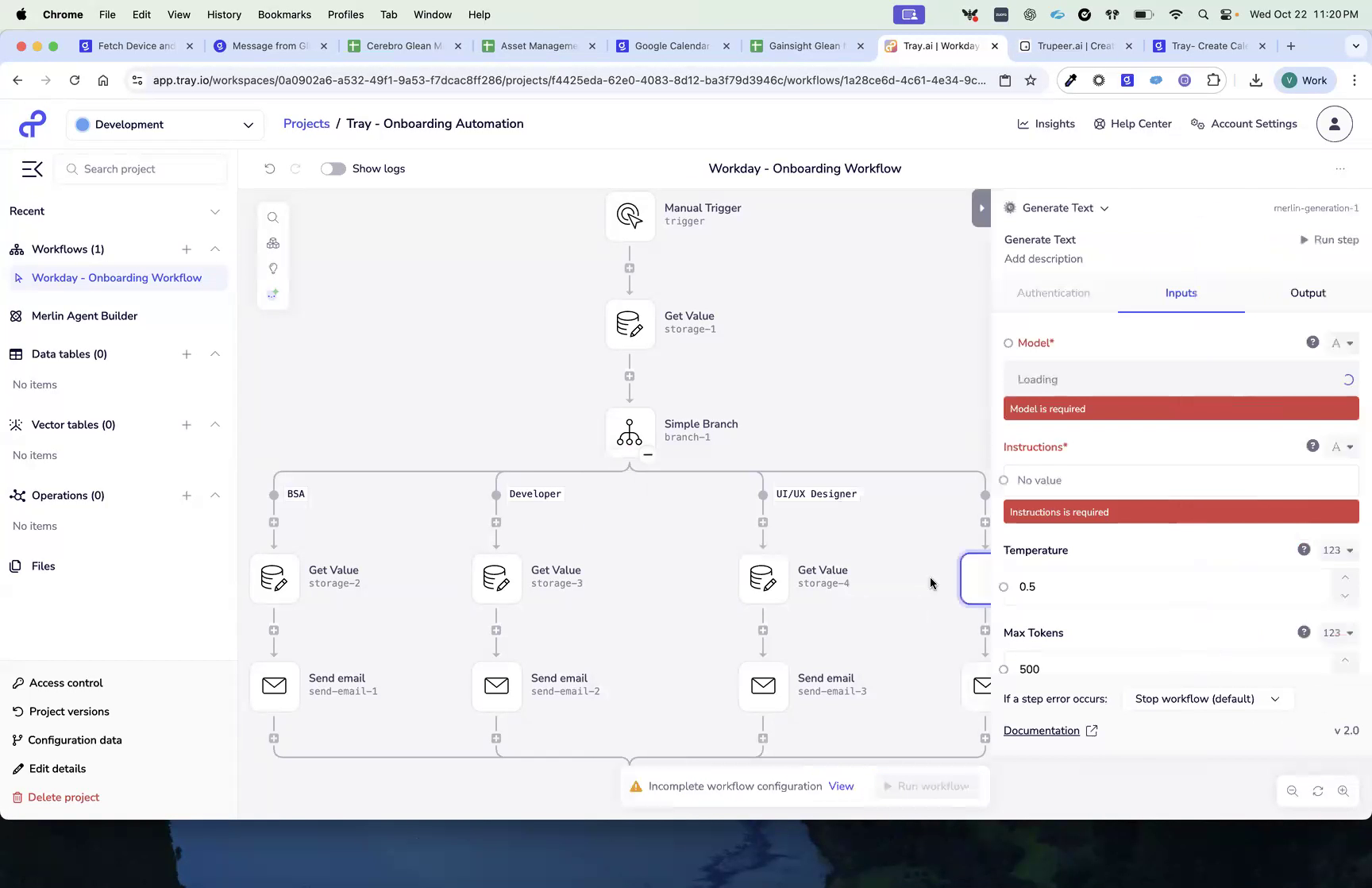Click the Run step button
Screen dimensions: 1372x888
tap(1329, 239)
